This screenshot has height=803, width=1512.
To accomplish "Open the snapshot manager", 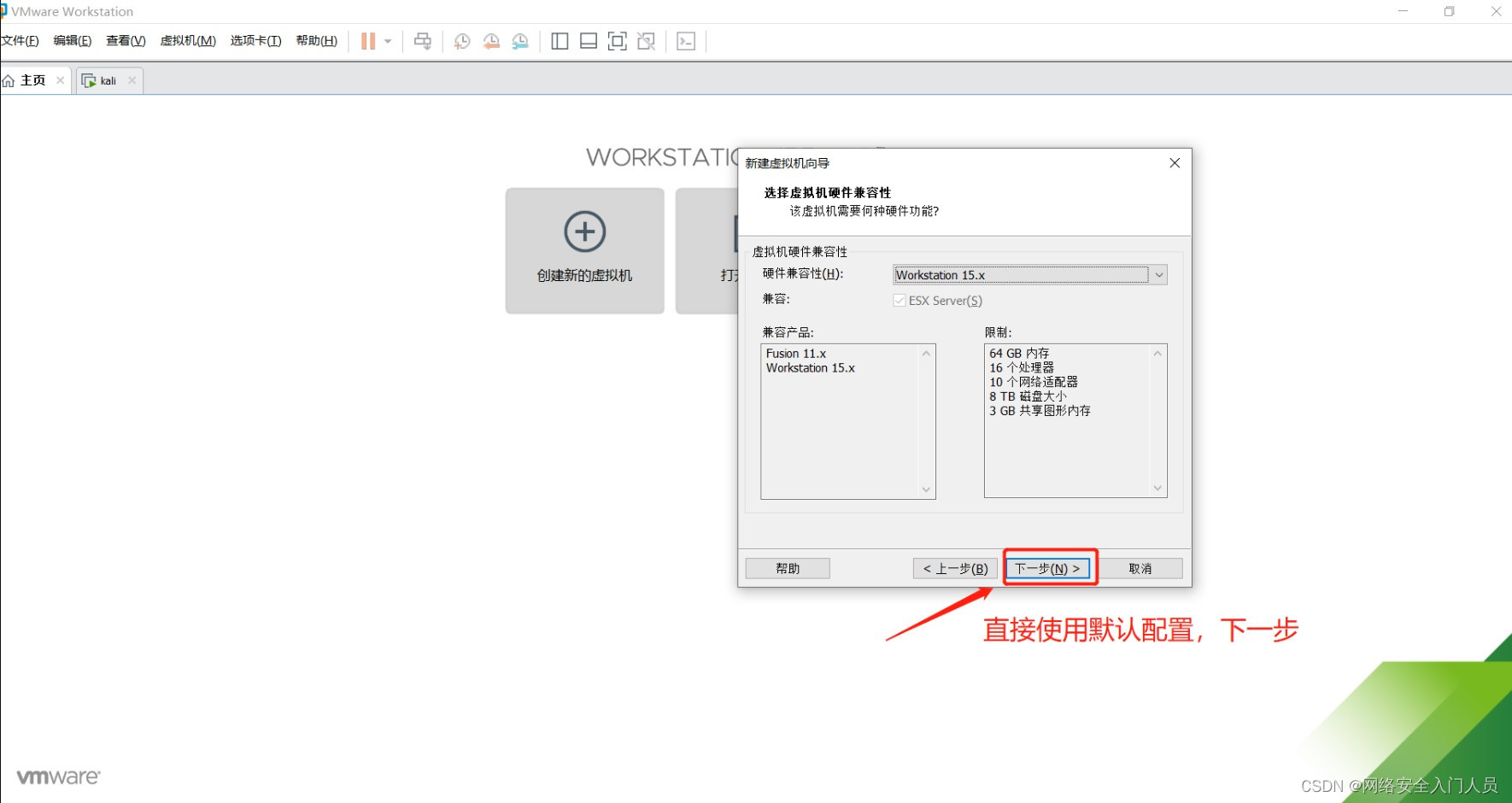I will pyautogui.click(x=520, y=40).
